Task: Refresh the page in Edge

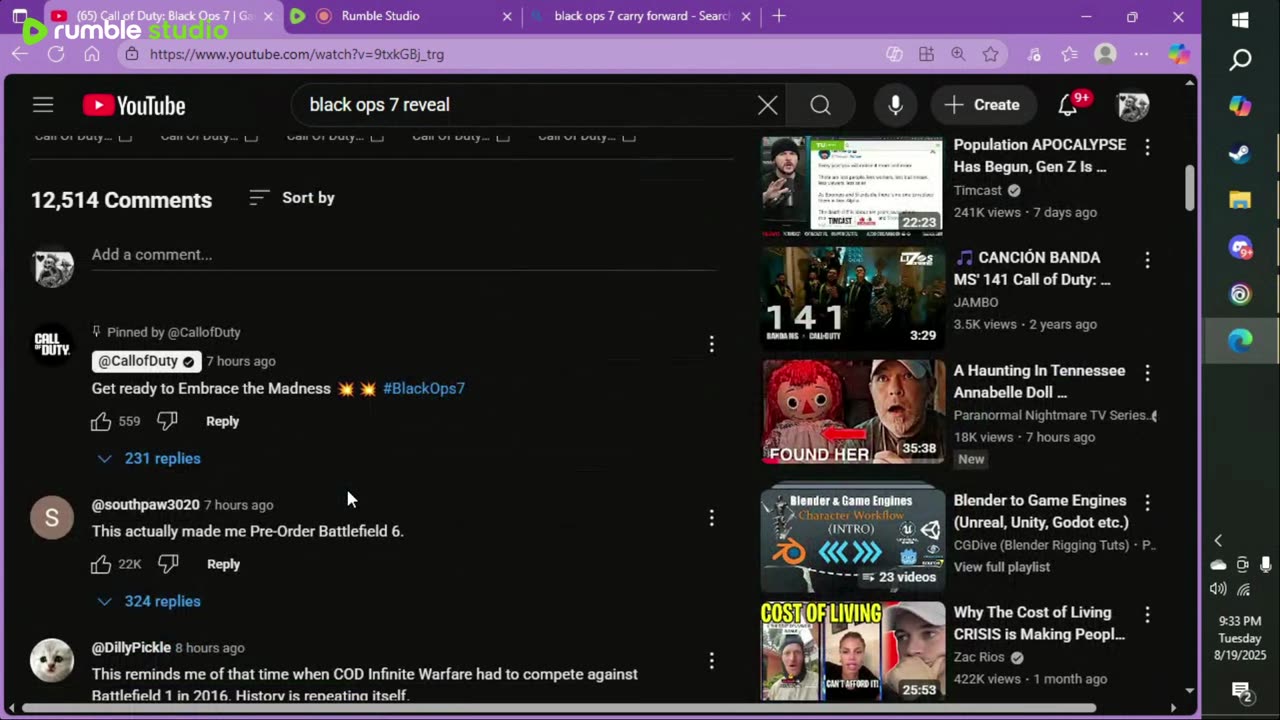Action: click(x=56, y=54)
